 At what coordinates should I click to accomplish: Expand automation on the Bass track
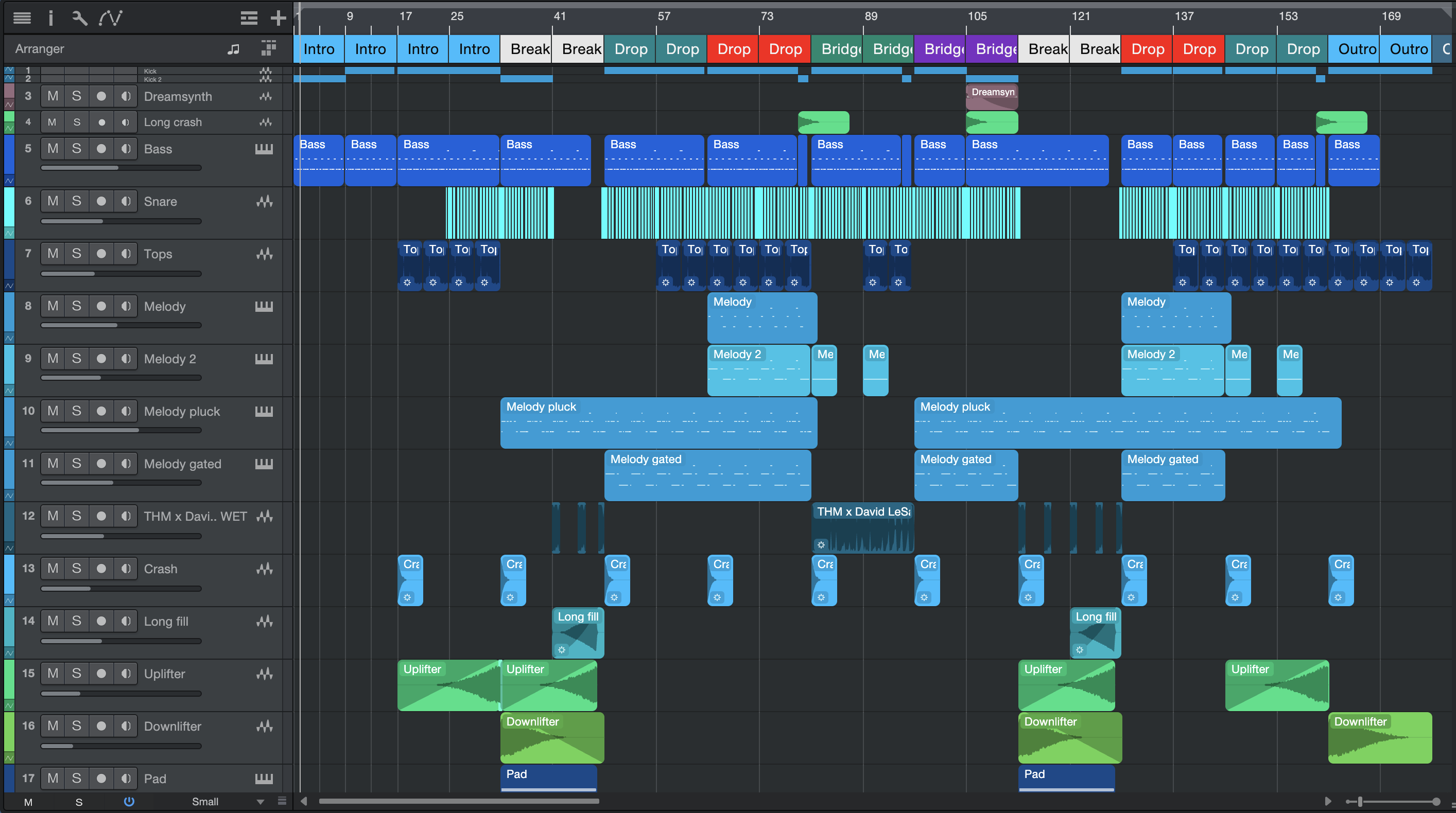click(x=9, y=181)
